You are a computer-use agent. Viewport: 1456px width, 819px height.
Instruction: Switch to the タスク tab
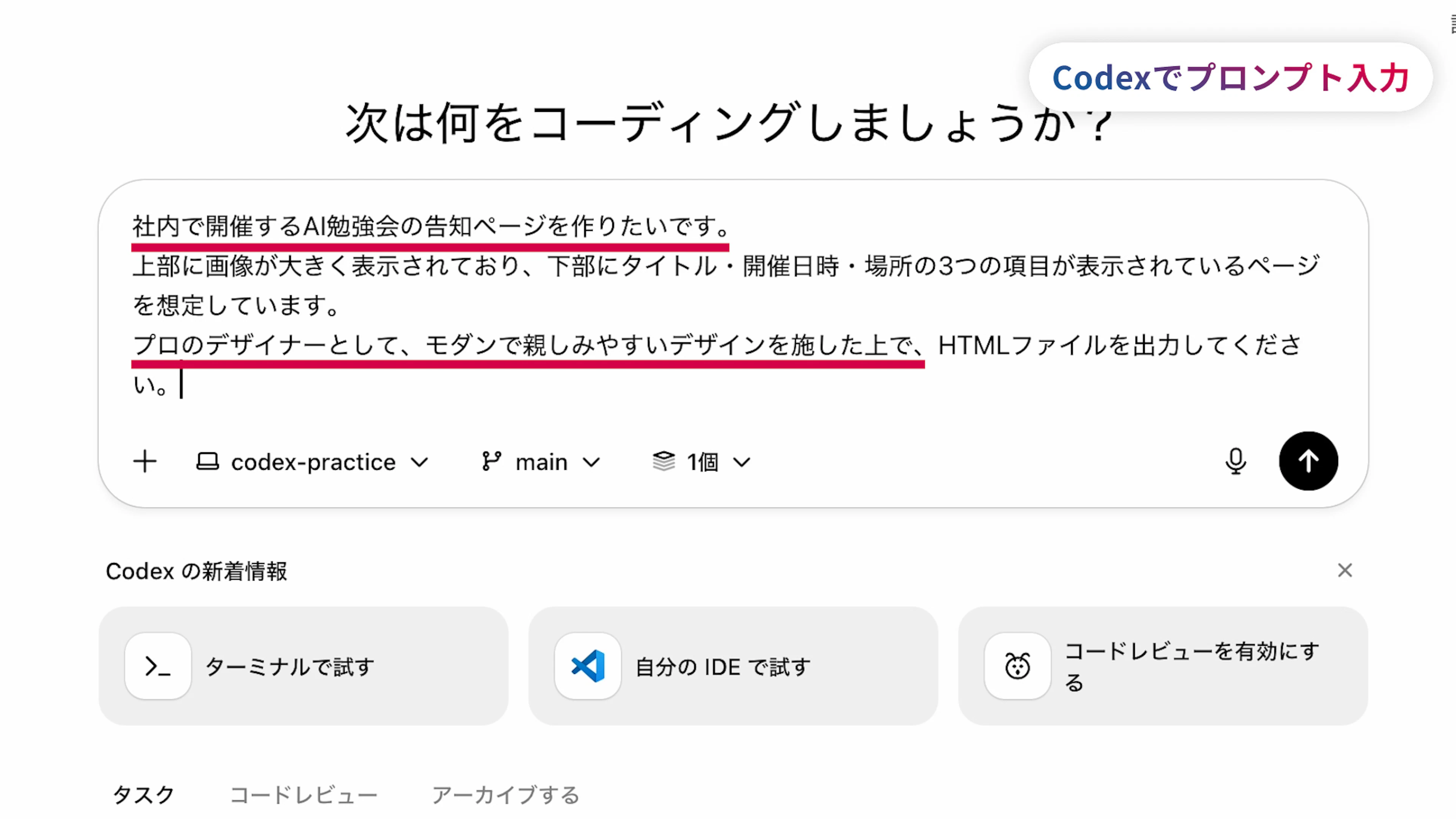pos(144,795)
